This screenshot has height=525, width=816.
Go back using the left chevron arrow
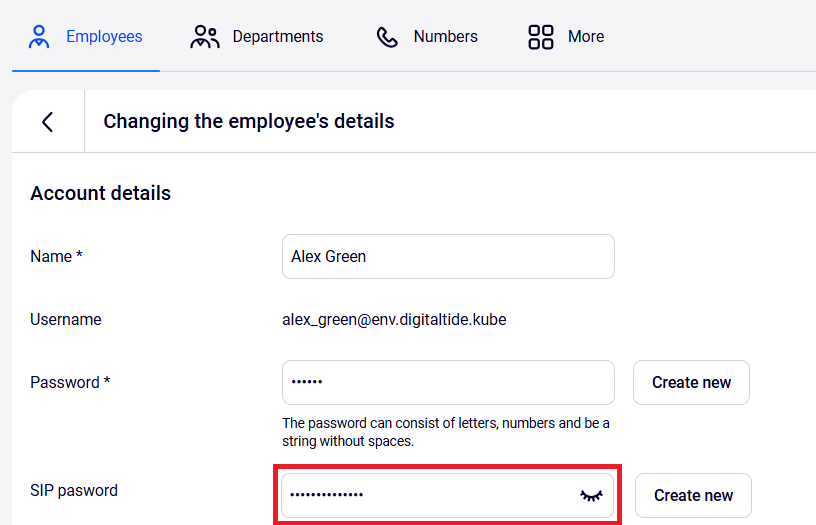[x=47, y=122]
